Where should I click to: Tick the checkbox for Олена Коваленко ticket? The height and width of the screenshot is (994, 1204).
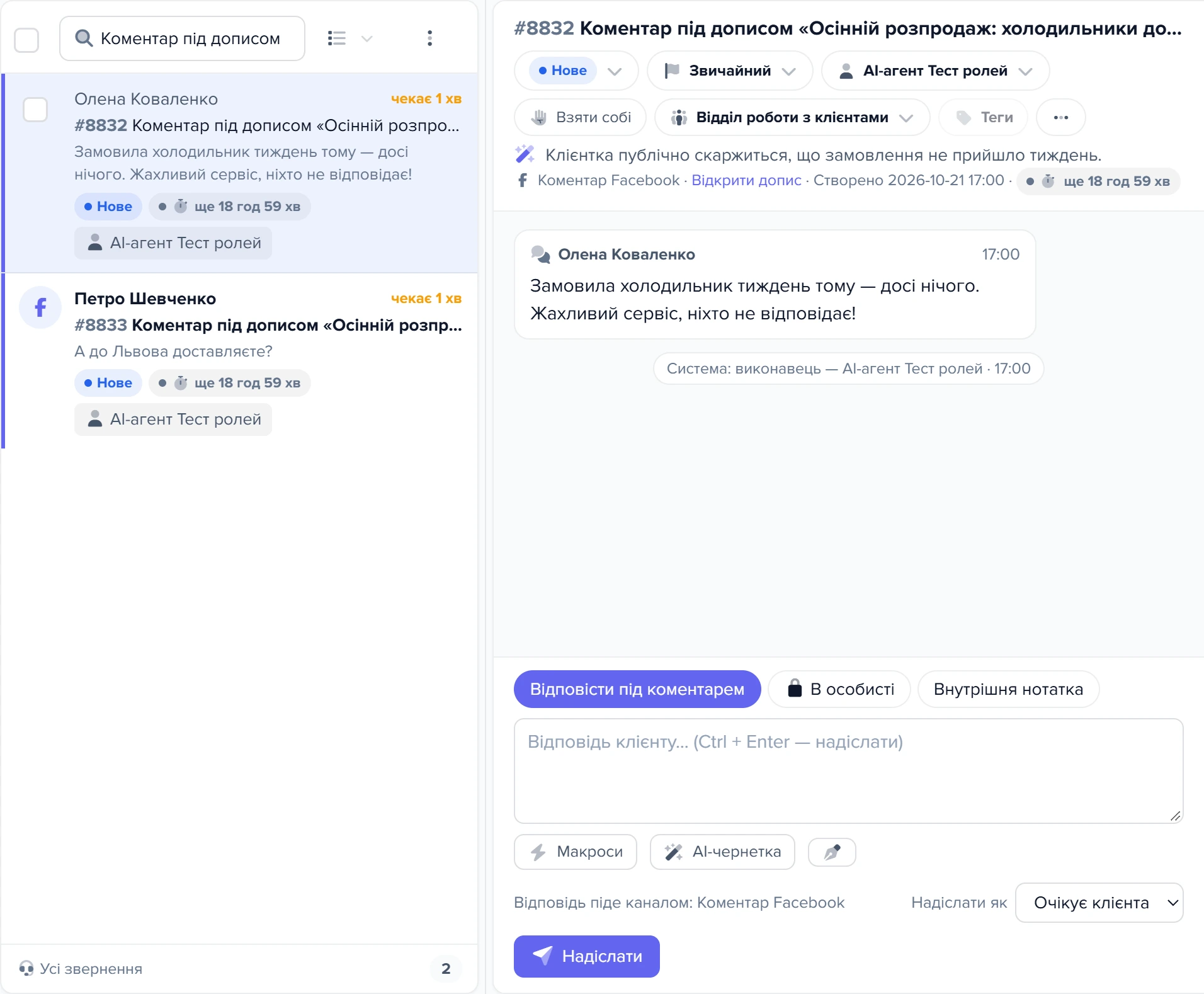point(35,109)
